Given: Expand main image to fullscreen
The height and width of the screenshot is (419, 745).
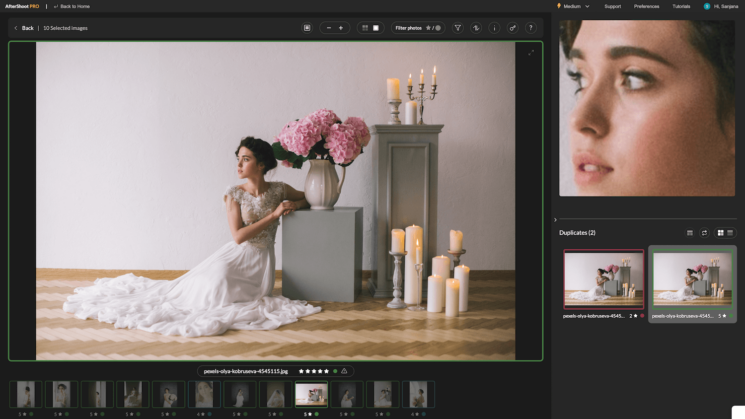Looking at the screenshot, I should coord(531,53).
